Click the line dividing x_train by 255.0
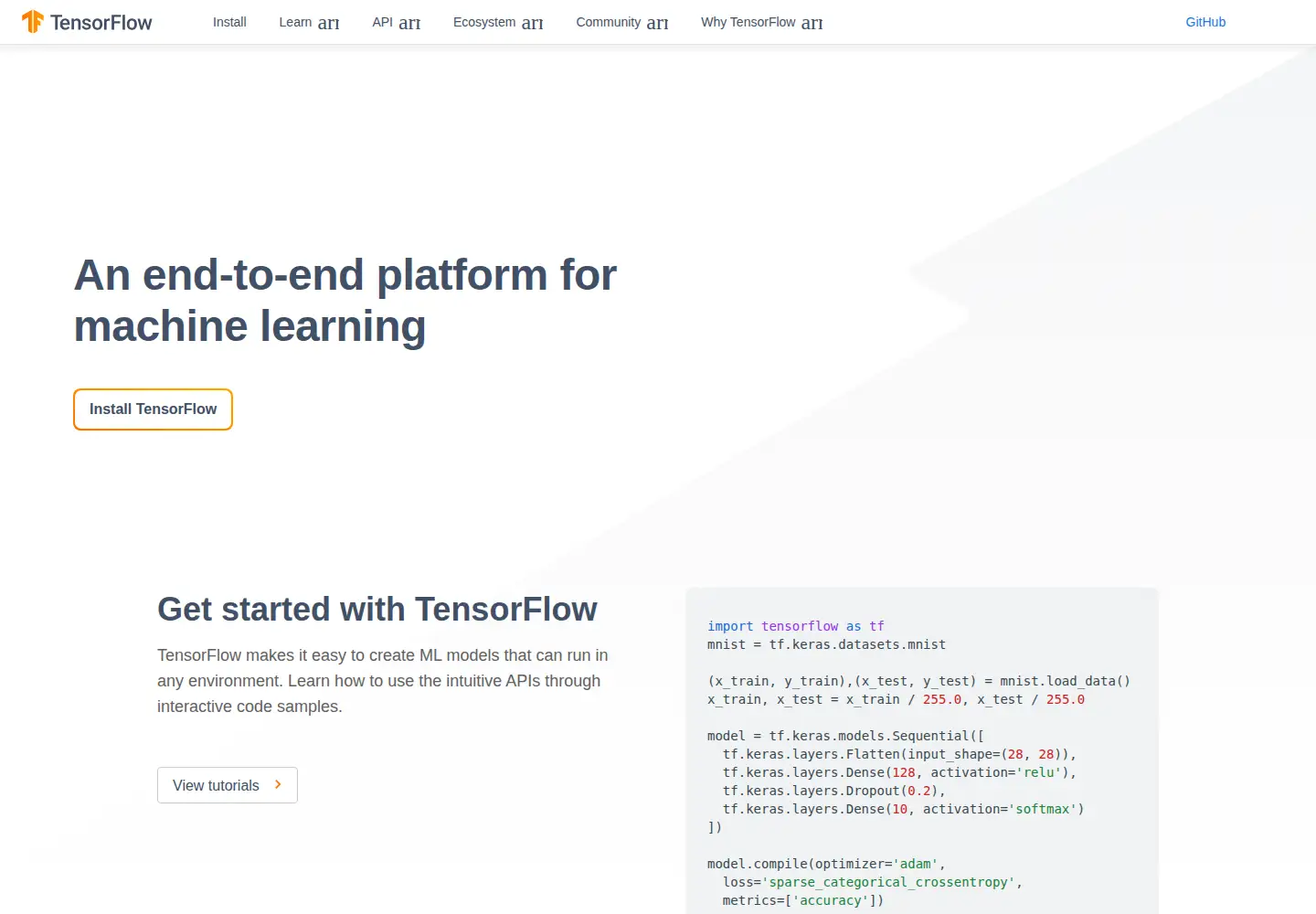Image resolution: width=1316 pixels, height=914 pixels. (896, 699)
